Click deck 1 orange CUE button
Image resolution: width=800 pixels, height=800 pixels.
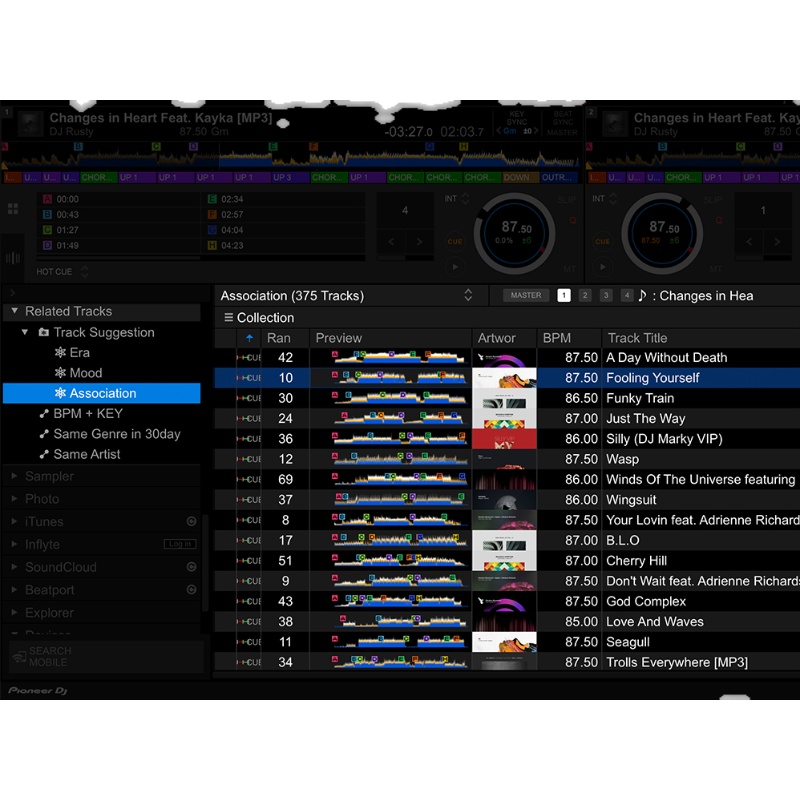click(455, 241)
